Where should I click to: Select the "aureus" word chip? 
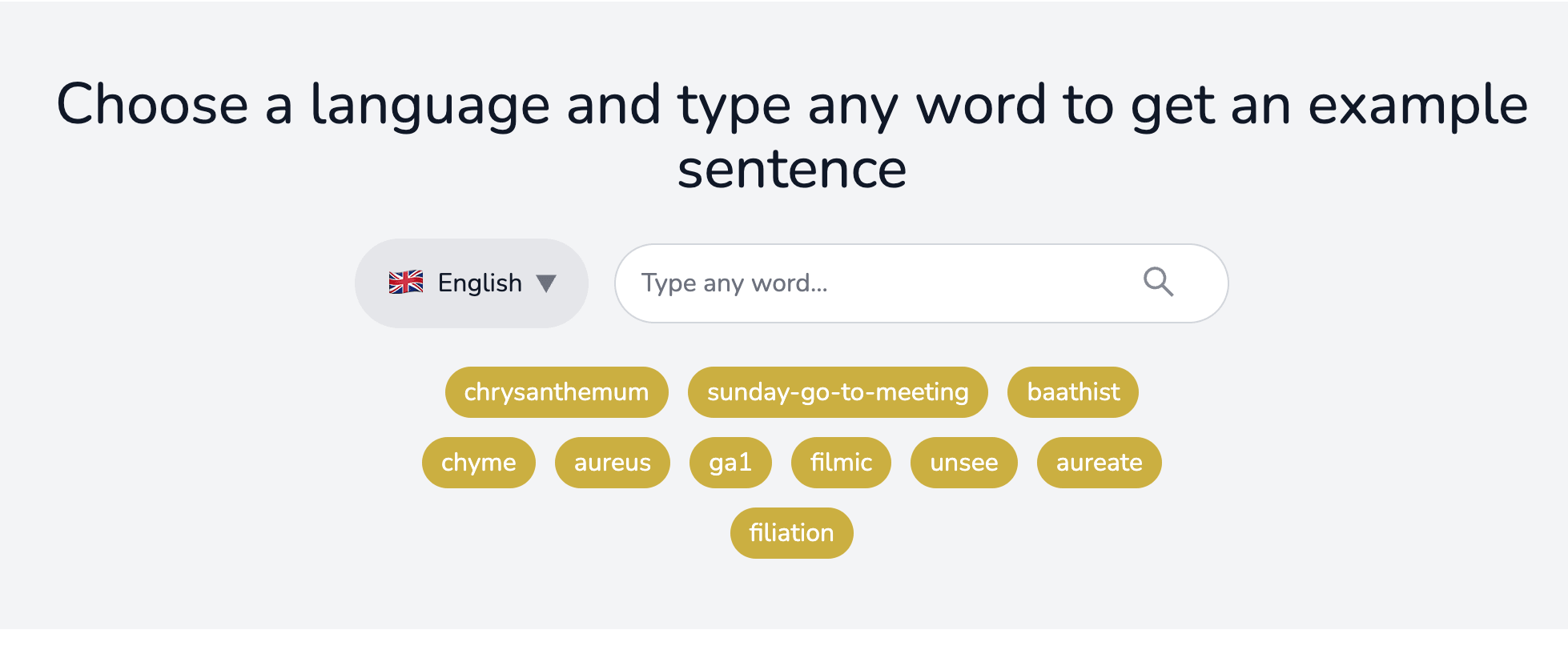tap(613, 463)
